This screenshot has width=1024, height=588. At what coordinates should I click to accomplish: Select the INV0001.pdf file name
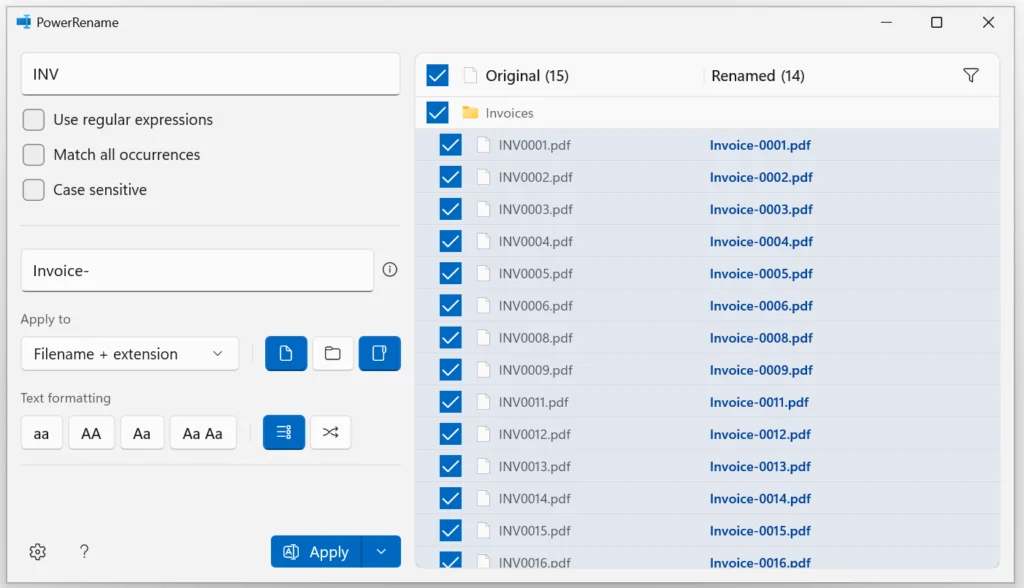click(x=534, y=145)
